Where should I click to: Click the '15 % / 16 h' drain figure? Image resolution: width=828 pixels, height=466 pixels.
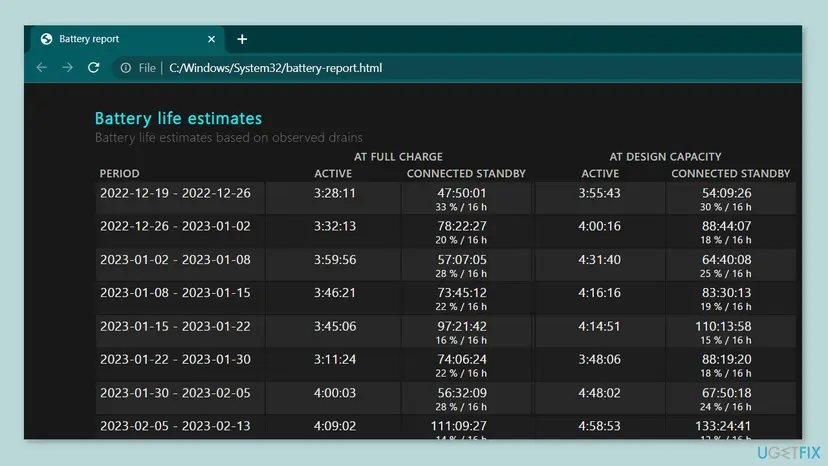[726, 340]
